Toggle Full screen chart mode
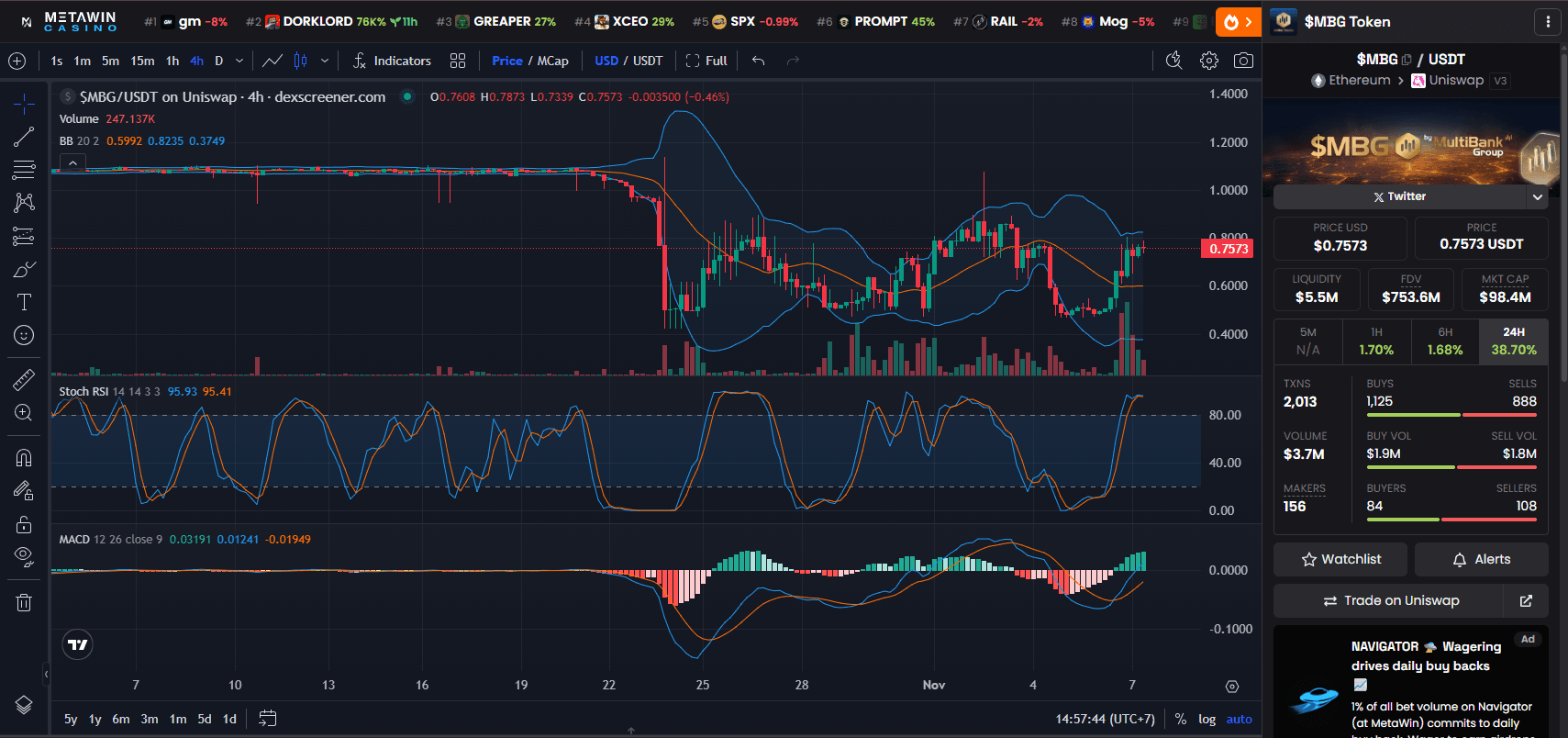The height and width of the screenshot is (738, 1568). click(706, 61)
